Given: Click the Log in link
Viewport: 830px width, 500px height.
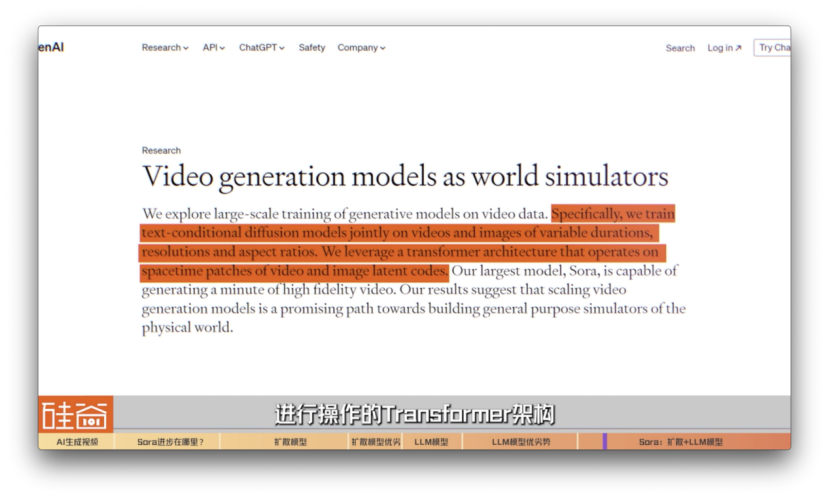Looking at the screenshot, I should pos(724,48).
